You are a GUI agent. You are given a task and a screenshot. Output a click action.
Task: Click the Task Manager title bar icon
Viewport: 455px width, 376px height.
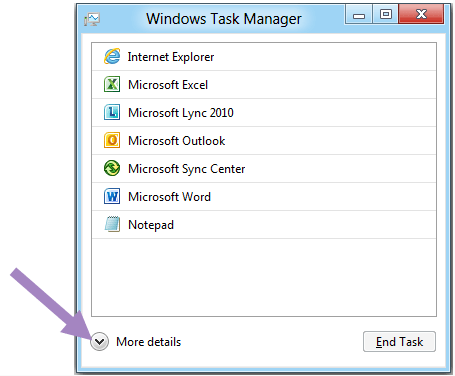point(92,19)
